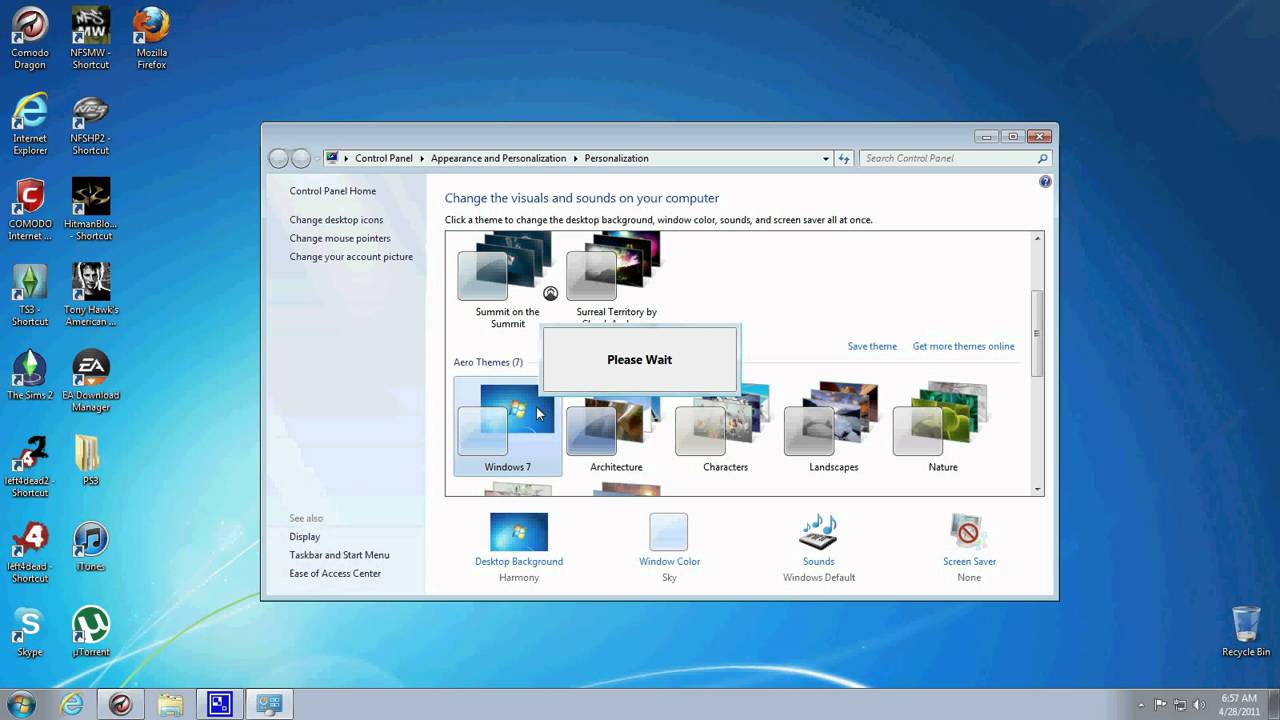The height and width of the screenshot is (720, 1280).
Task: Select Architecture Aero theme
Action: point(616,426)
